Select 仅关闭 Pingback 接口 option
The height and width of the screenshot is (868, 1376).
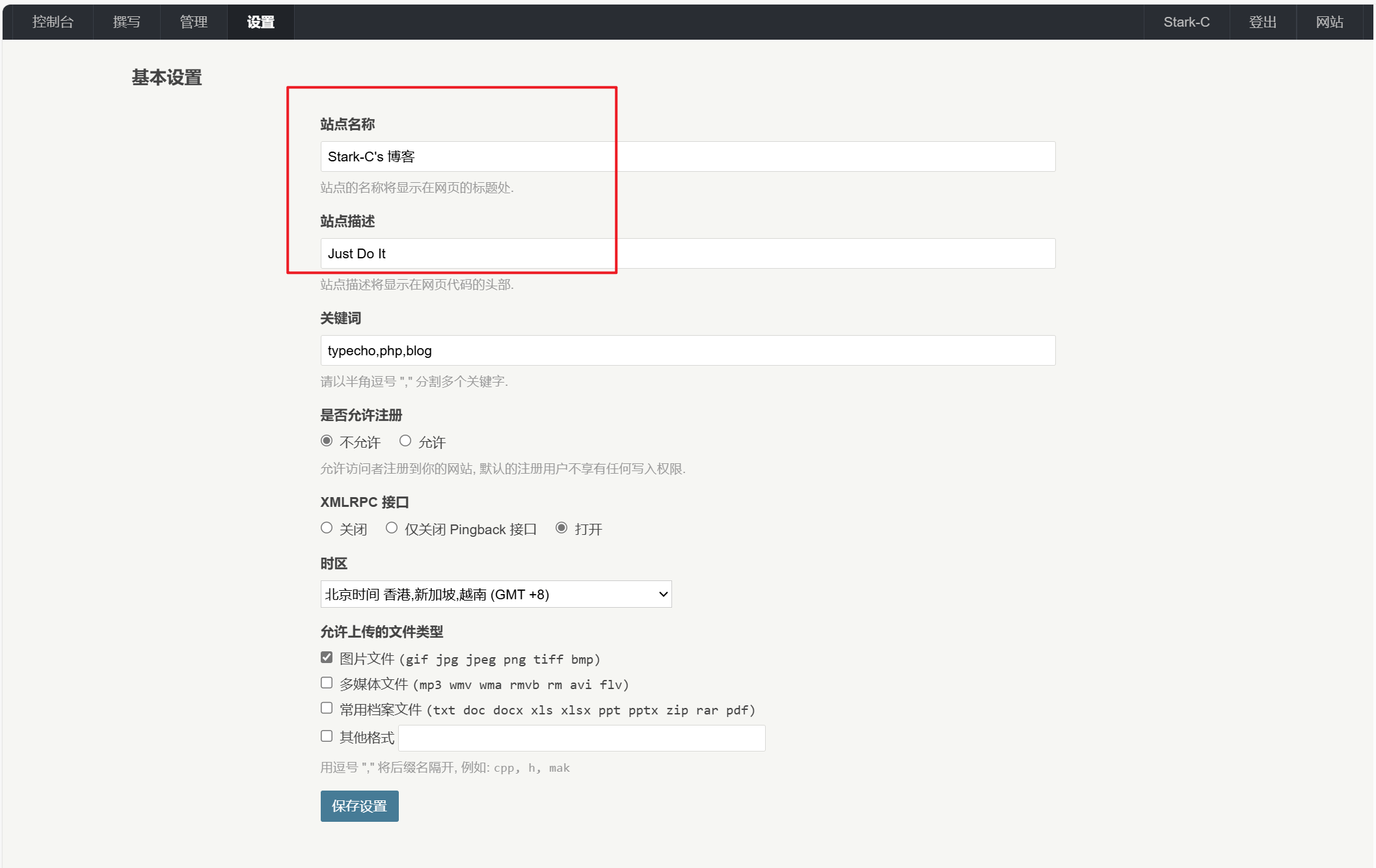[x=392, y=528]
